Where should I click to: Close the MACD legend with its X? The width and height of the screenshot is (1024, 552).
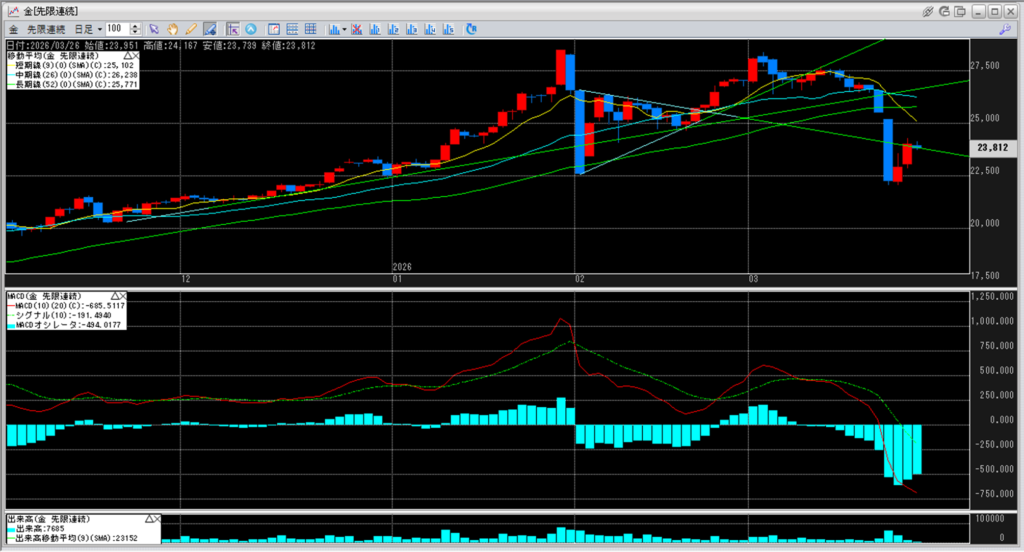(122, 296)
